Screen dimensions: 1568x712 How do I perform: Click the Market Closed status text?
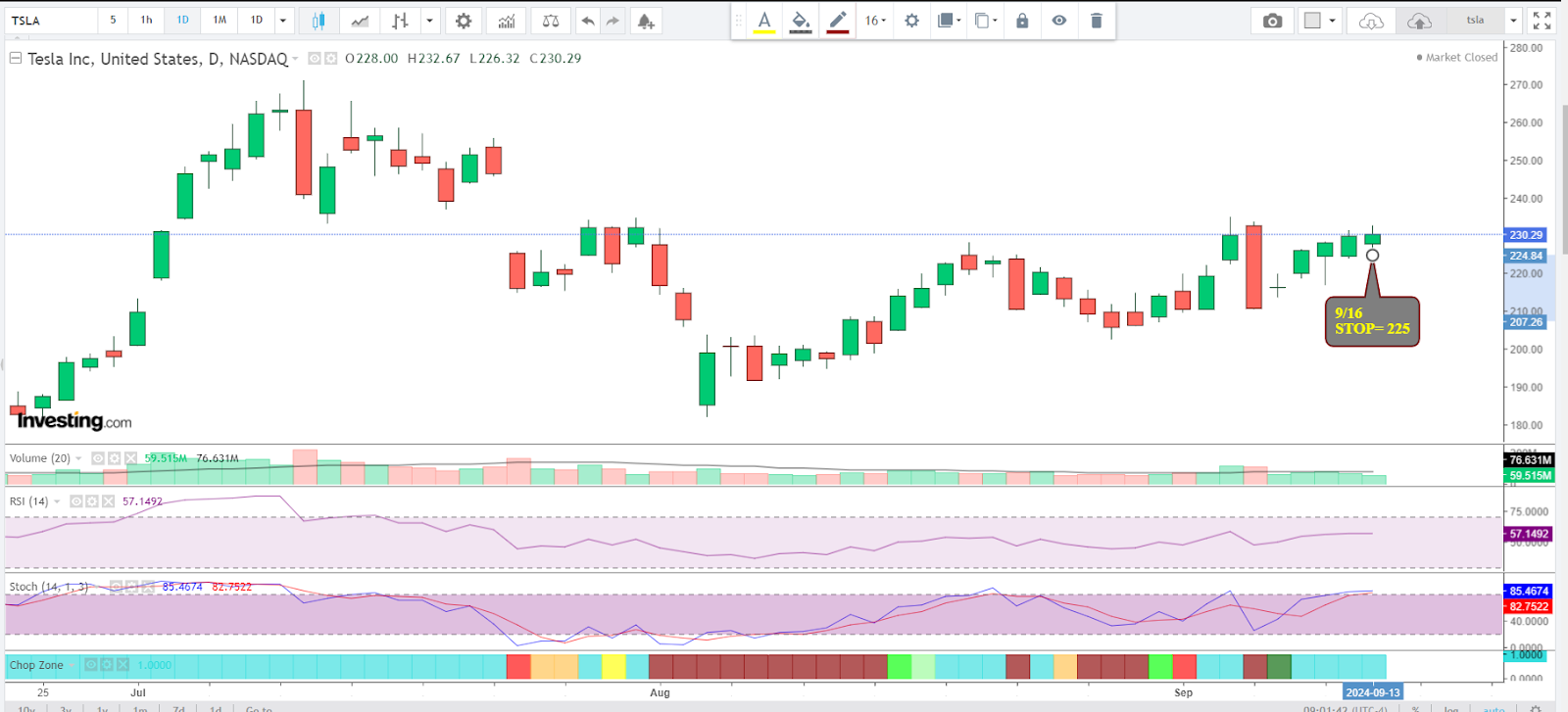tap(1461, 58)
